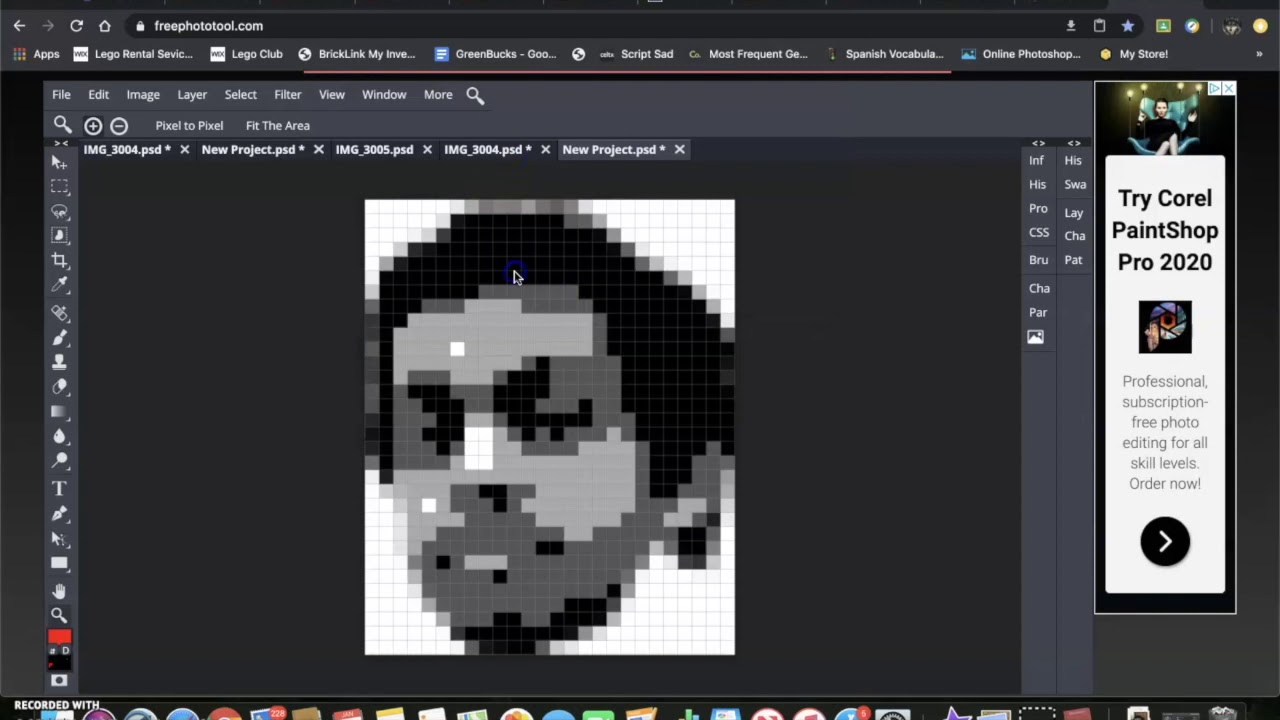Screen dimensions: 1280x720
Task: Show more bookmarks overflow chevron
Action: pyautogui.click(x=1259, y=54)
